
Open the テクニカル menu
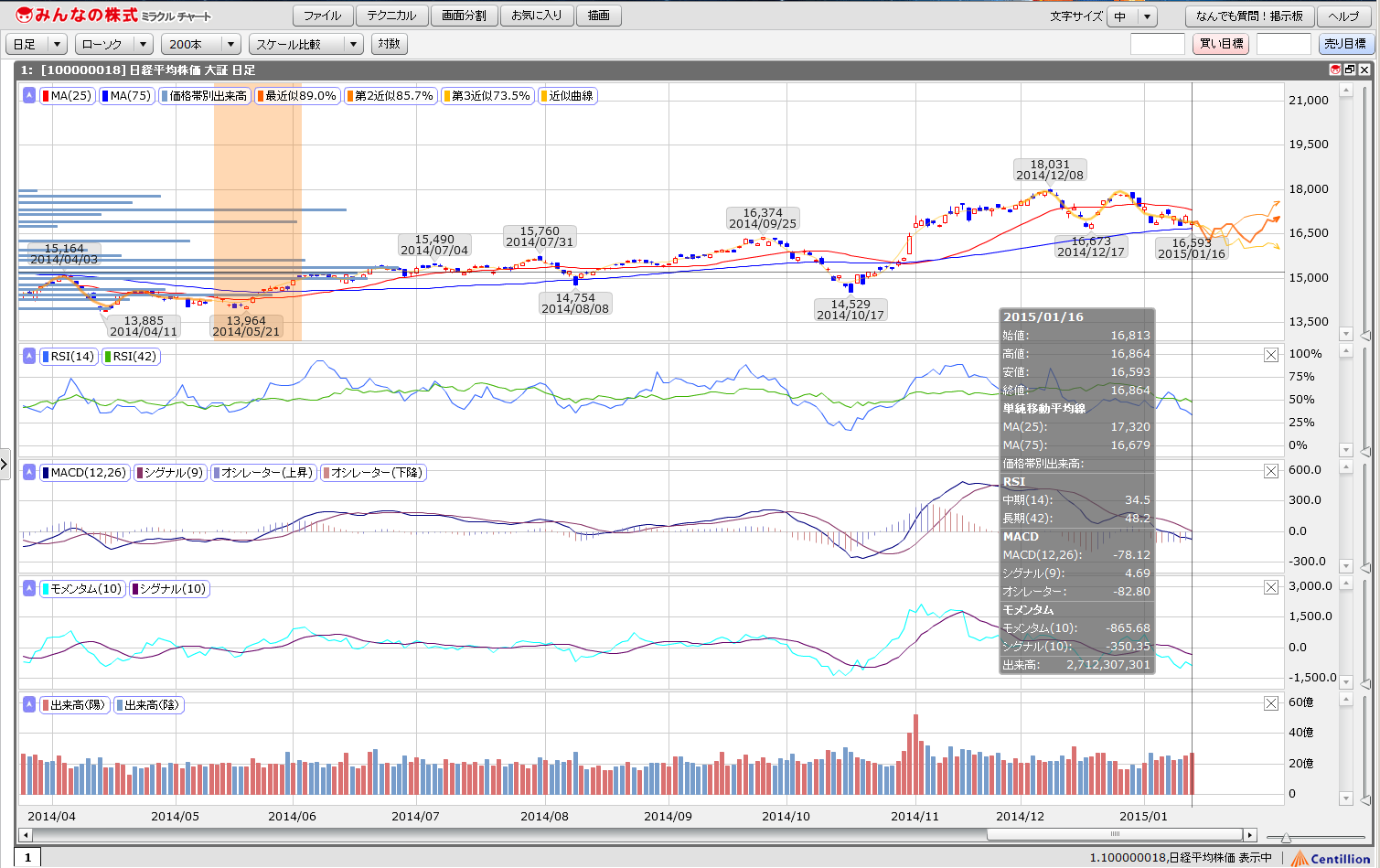pos(391,16)
